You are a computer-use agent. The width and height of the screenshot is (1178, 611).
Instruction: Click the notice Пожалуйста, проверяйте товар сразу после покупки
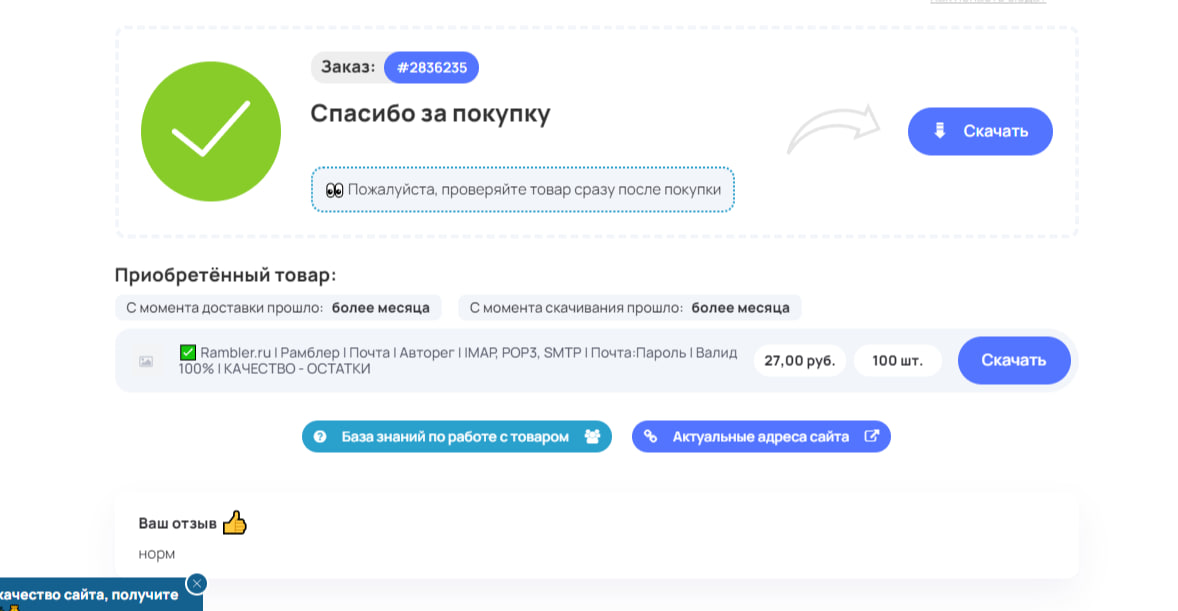point(523,189)
